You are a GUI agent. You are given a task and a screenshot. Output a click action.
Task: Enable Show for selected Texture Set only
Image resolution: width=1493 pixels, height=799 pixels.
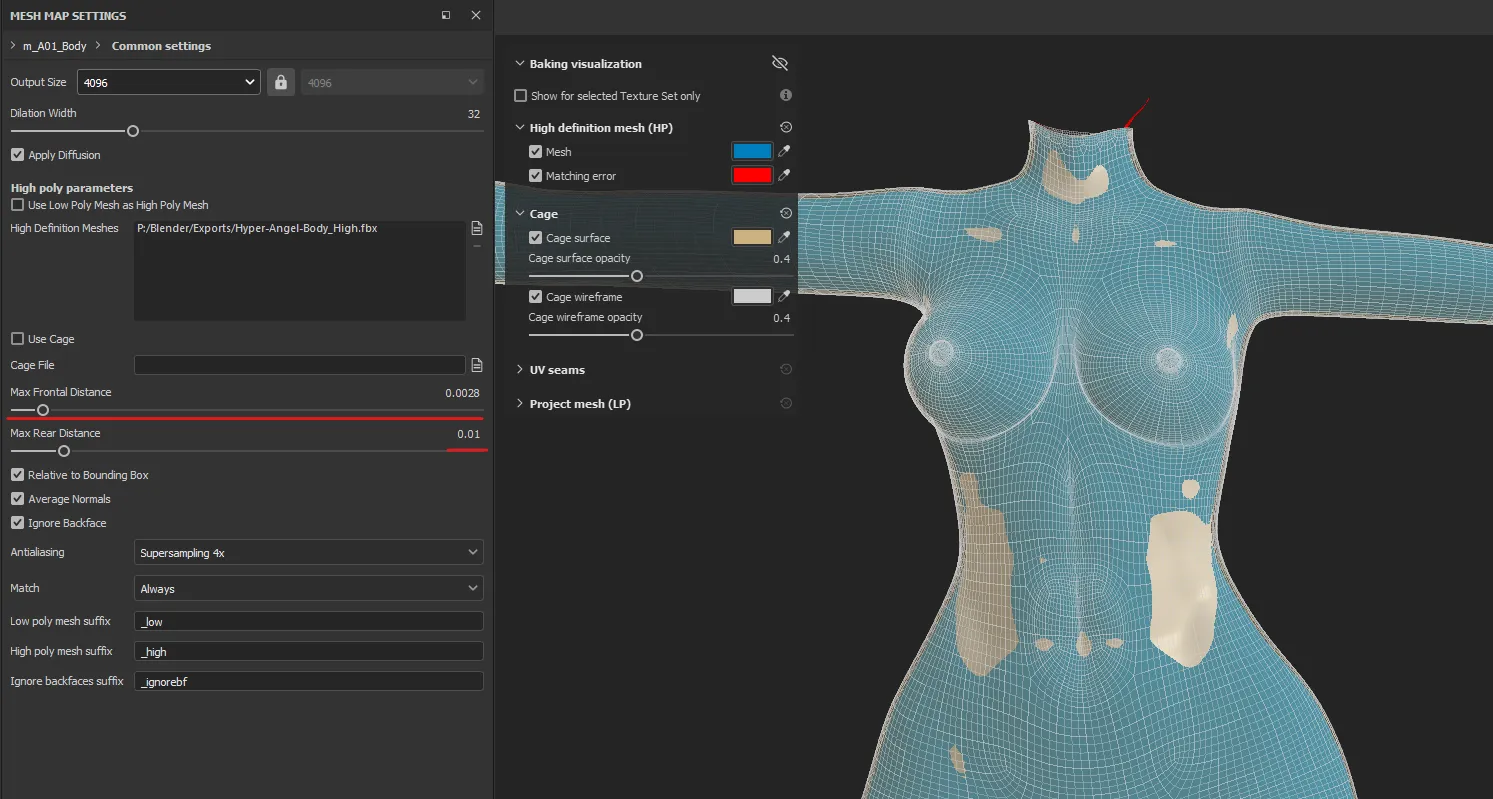pyautogui.click(x=520, y=96)
